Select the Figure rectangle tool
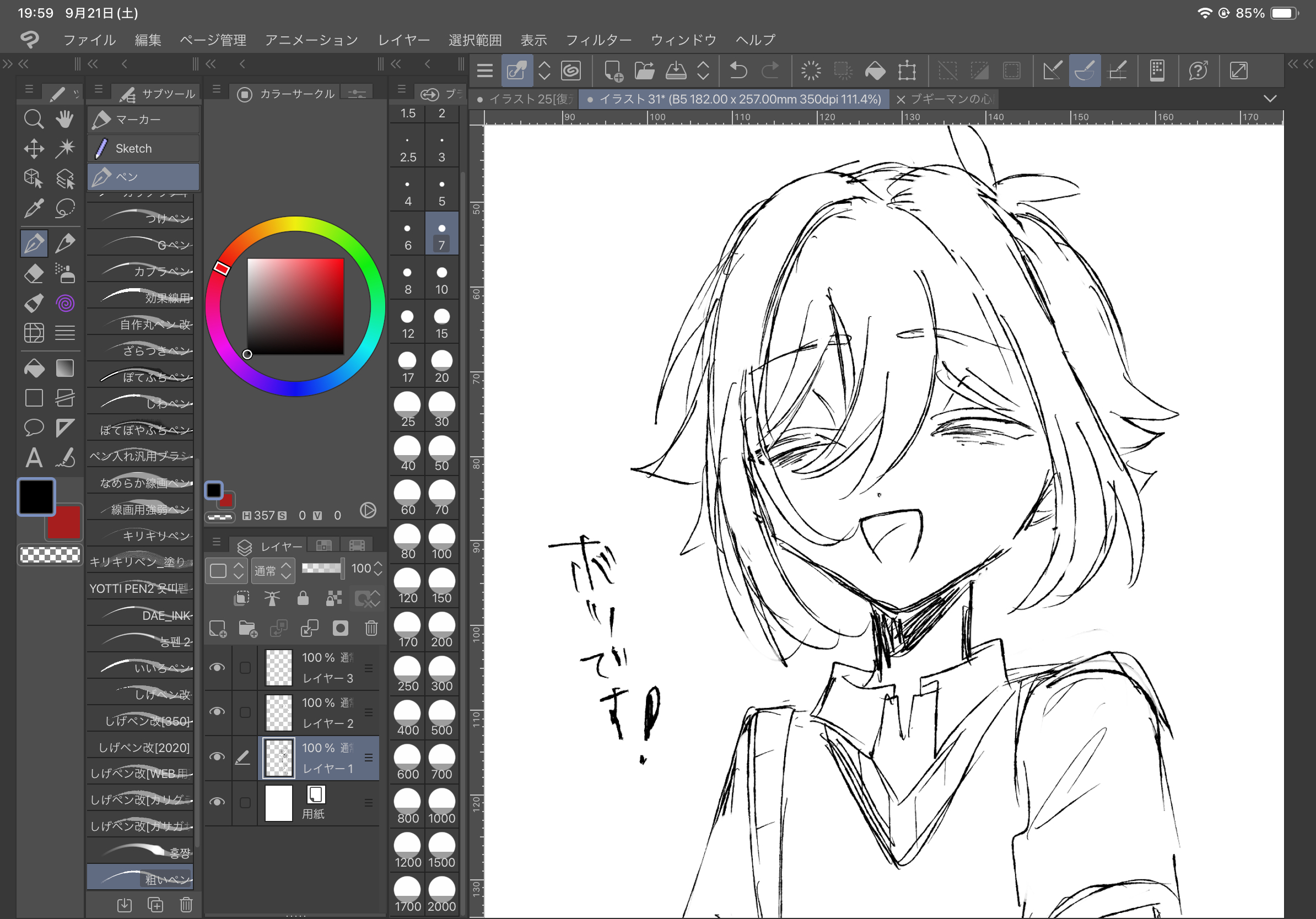The width and height of the screenshot is (1316, 919). click(x=34, y=398)
